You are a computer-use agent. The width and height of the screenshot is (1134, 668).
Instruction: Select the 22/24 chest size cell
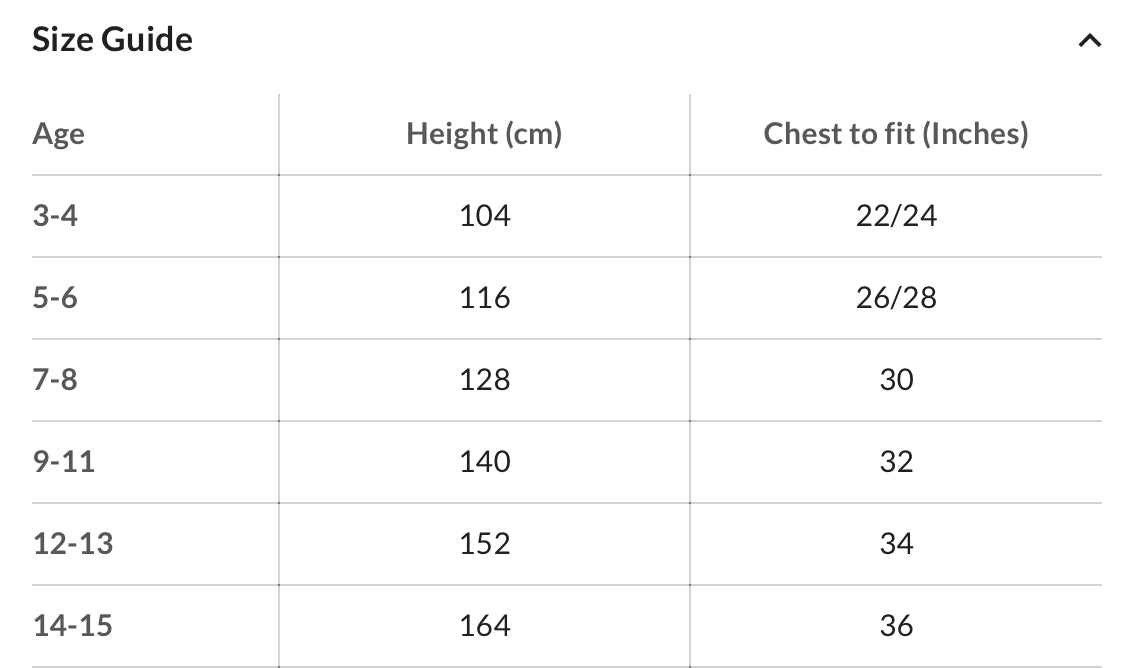click(896, 215)
